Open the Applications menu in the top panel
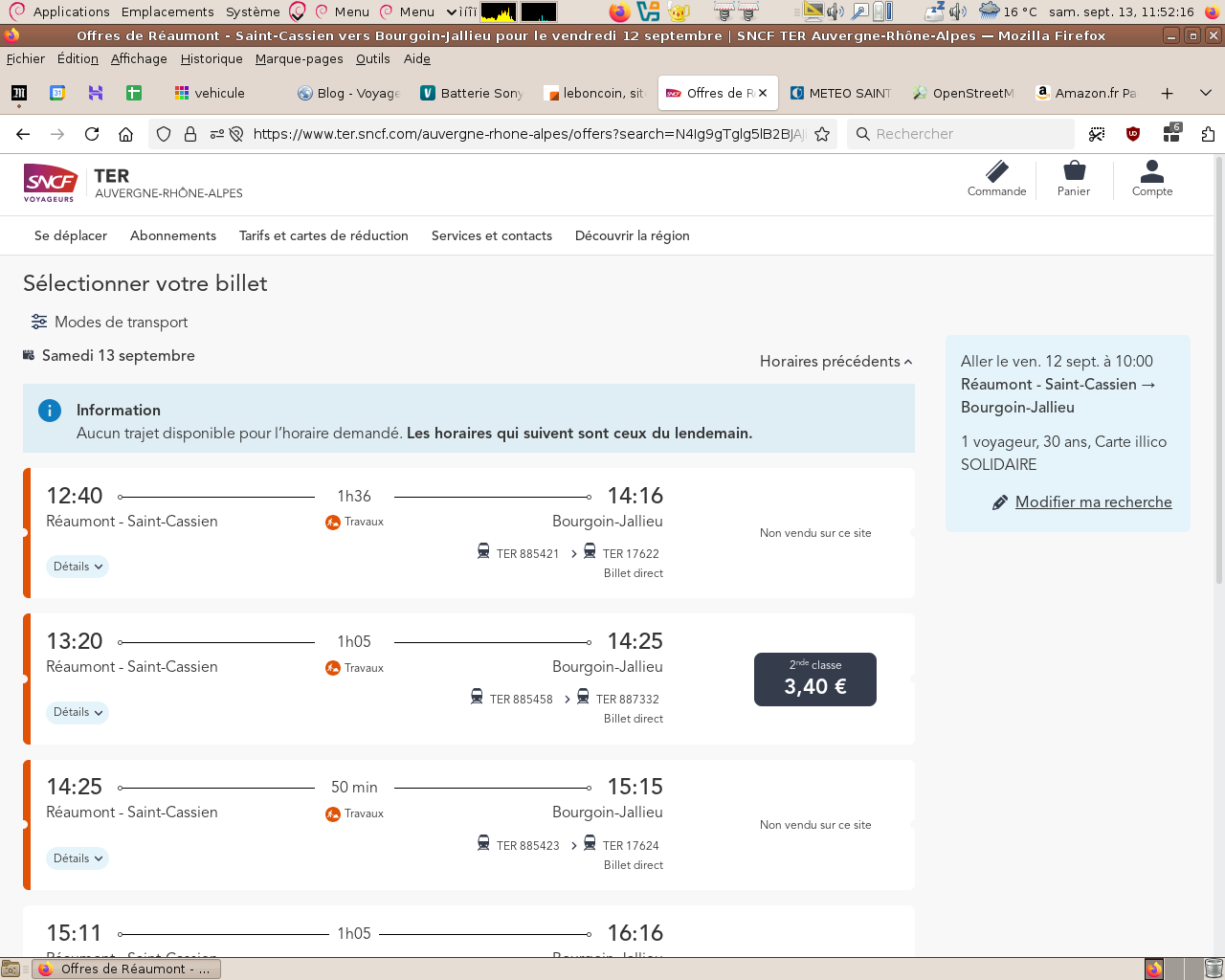Screen dimensions: 1225x980 (x=71, y=11)
